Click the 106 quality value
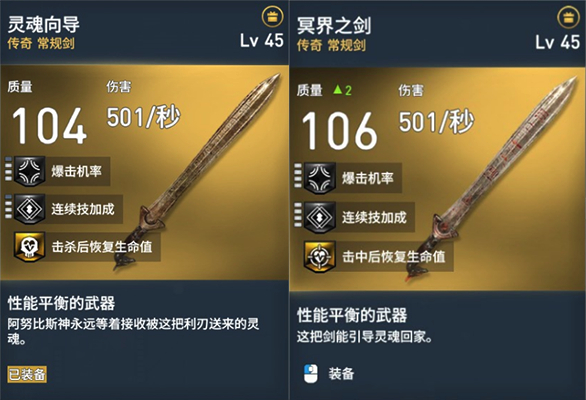Image resolution: width=586 pixels, height=400 pixels. click(x=339, y=131)
